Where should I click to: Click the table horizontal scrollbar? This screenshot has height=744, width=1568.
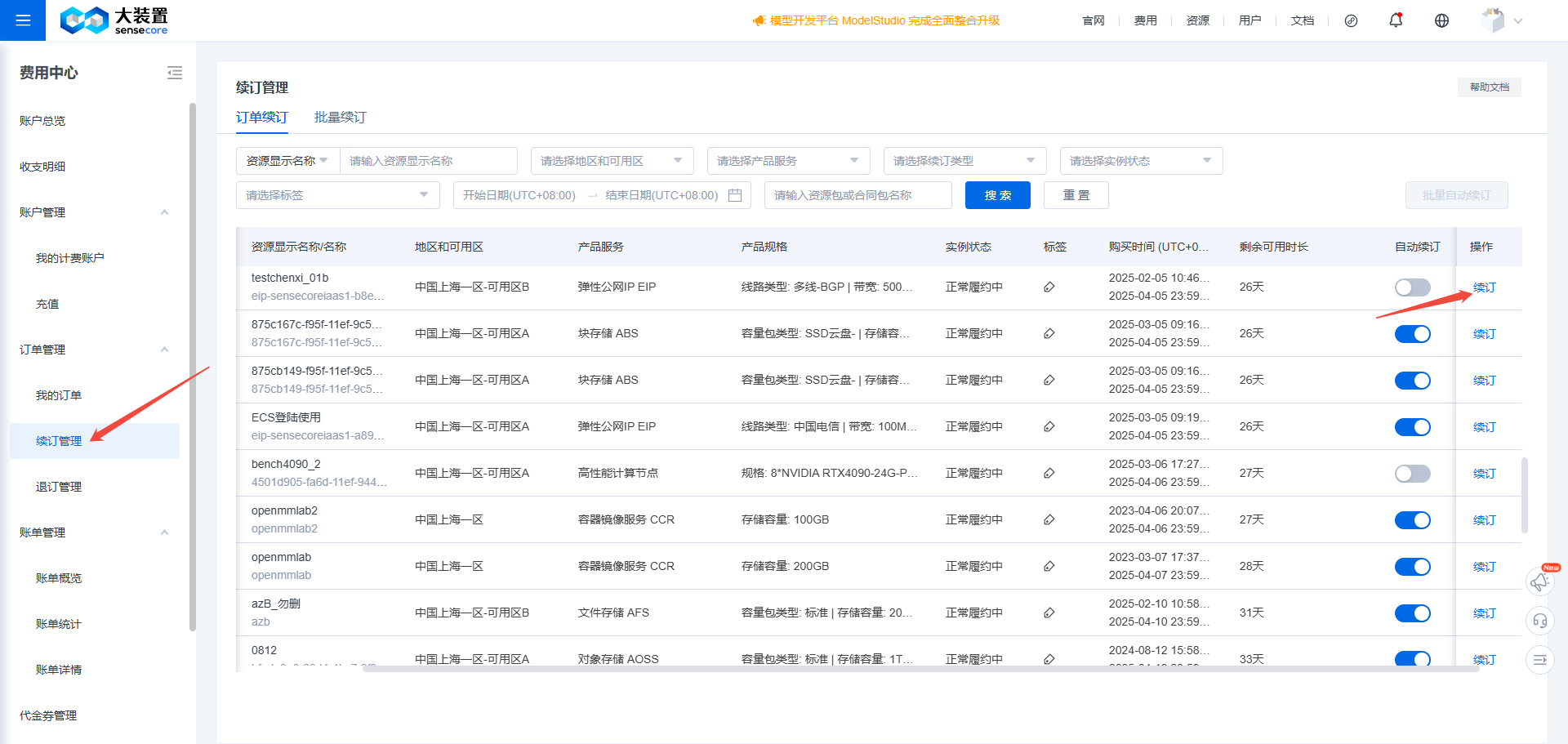coord(920,668)
